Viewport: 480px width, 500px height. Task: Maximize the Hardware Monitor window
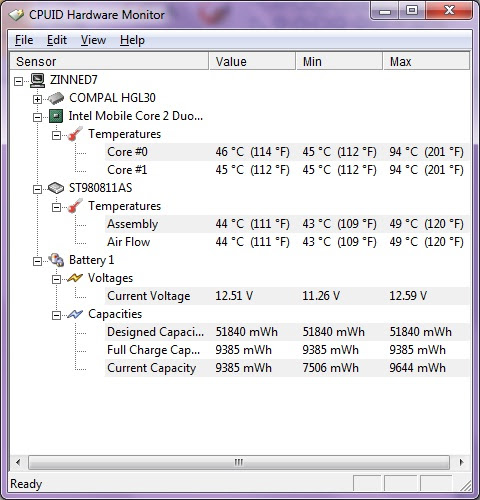tap(412, 11)
